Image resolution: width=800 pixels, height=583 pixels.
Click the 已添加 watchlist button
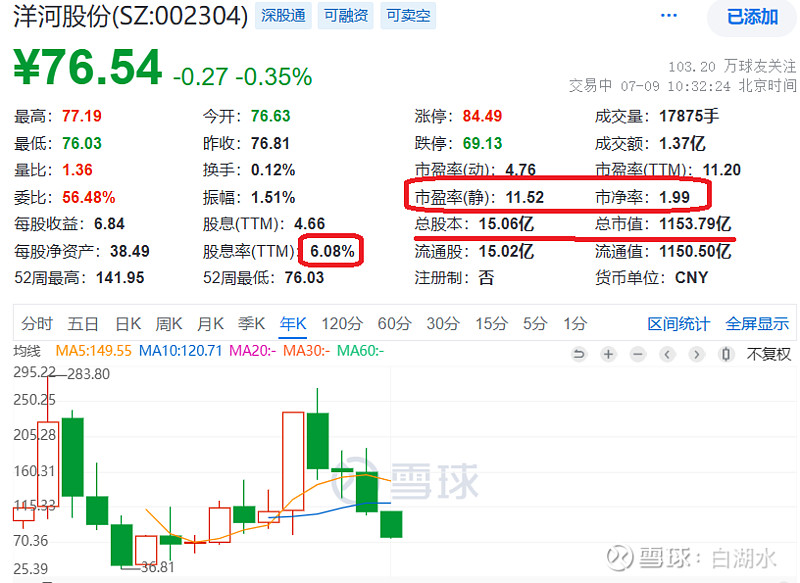753,17
